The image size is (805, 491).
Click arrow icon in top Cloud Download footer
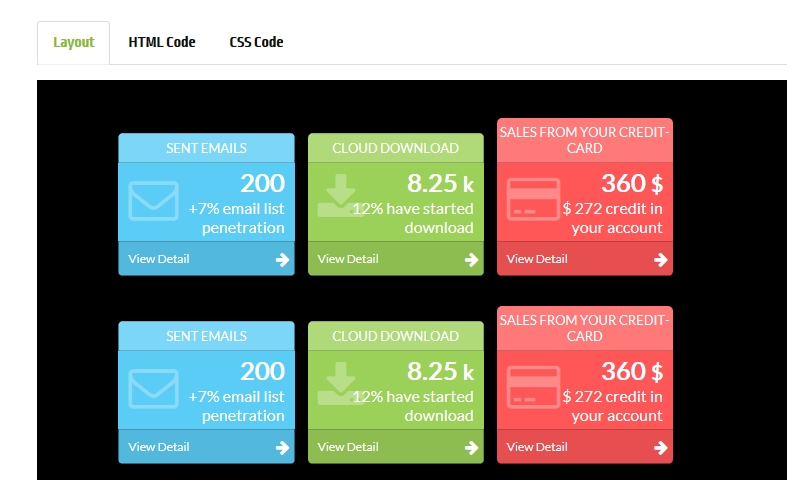tap(471, 260)
